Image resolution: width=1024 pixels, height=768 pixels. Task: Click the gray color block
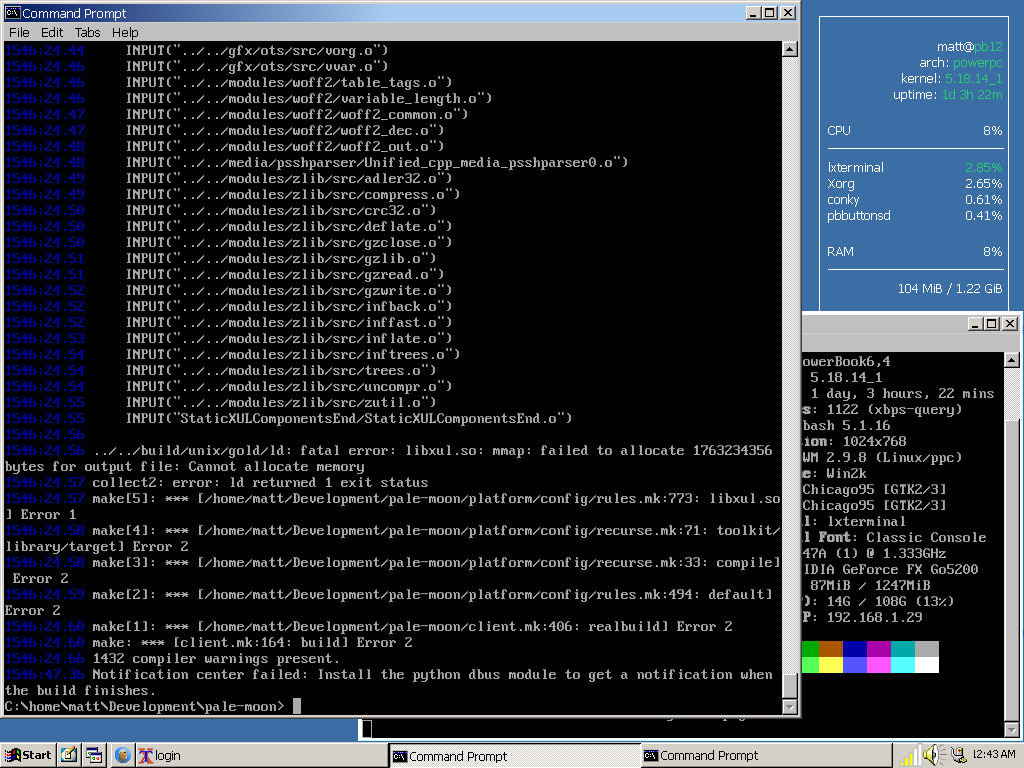coord(927,648)
